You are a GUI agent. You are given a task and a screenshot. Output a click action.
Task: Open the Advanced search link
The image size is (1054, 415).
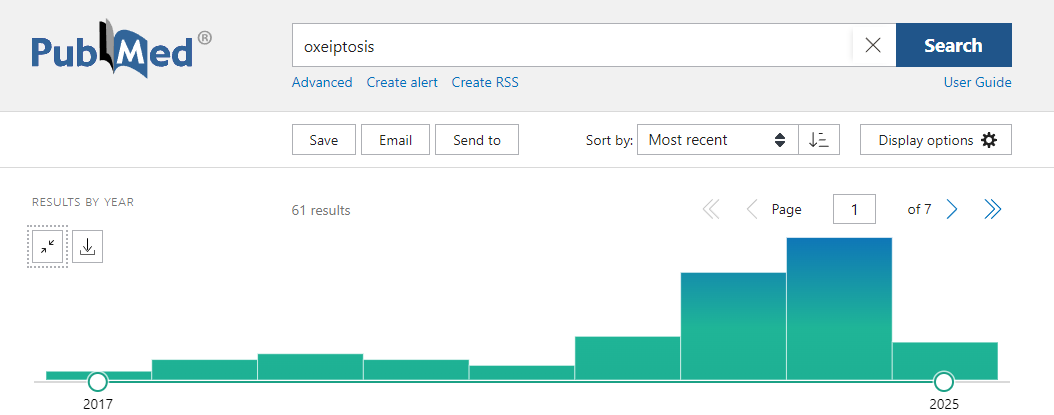pyautogui.click(x=321, y=82)
